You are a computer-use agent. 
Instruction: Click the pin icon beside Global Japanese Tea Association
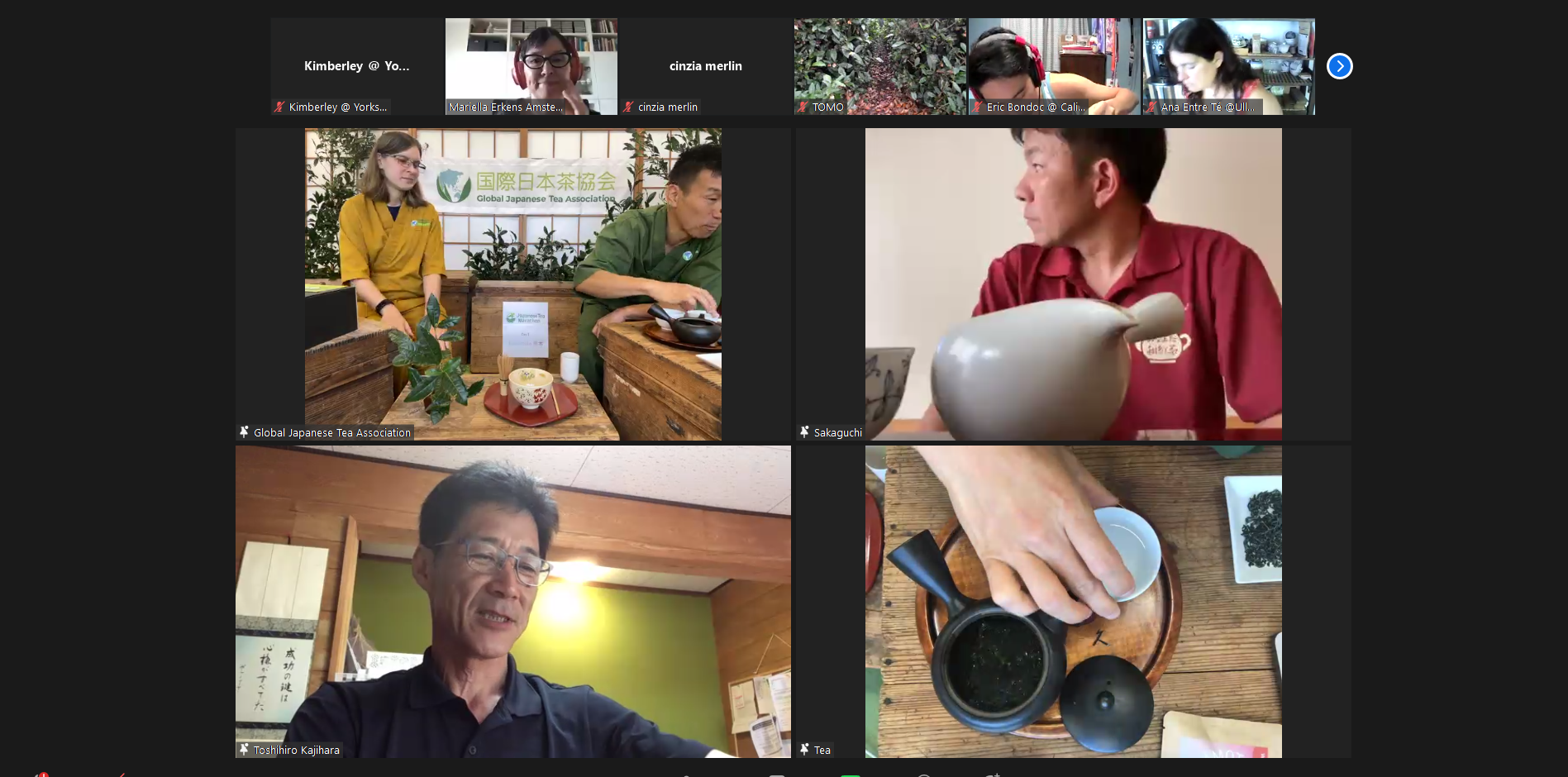[x=244, y=431]
